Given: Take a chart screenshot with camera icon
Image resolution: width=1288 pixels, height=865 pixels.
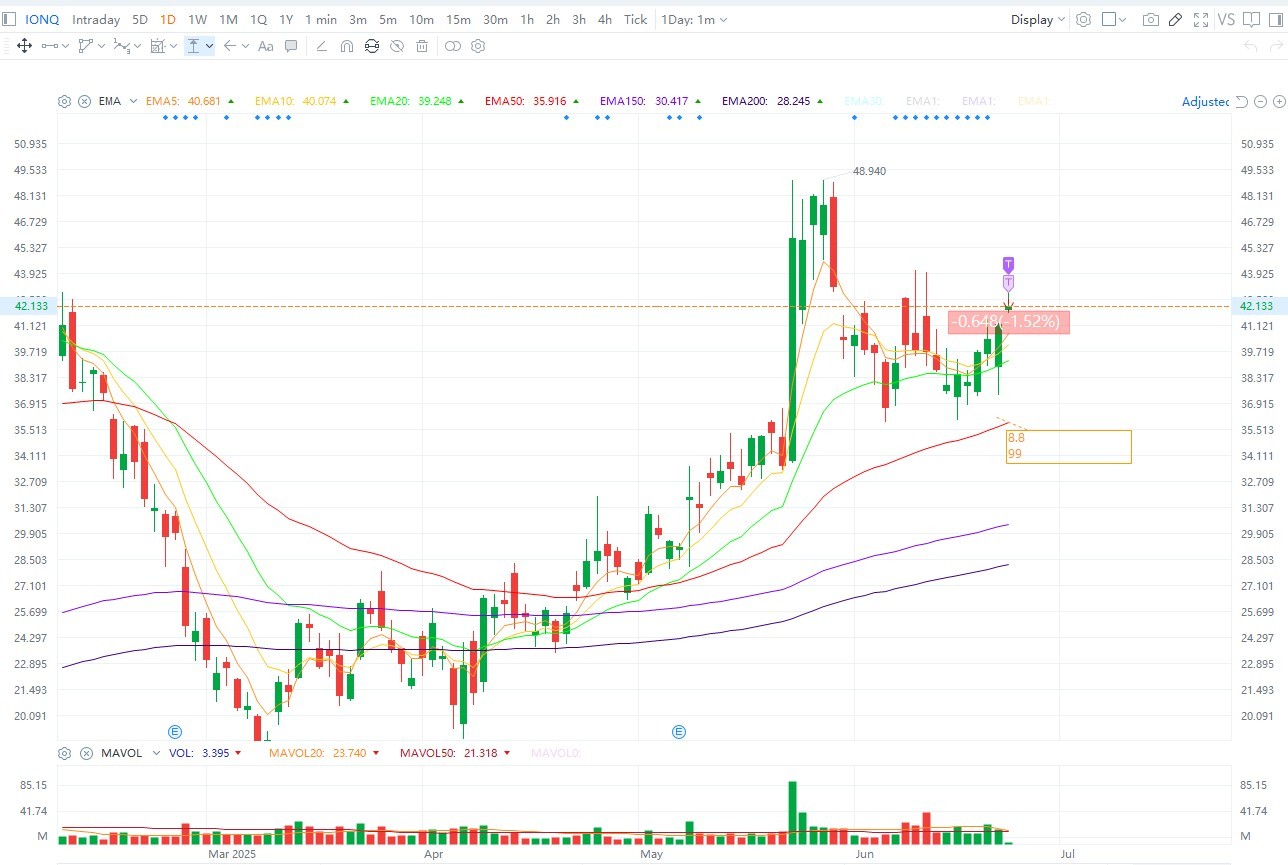Looking at the screenshot, I should (x=1151, y=19).
